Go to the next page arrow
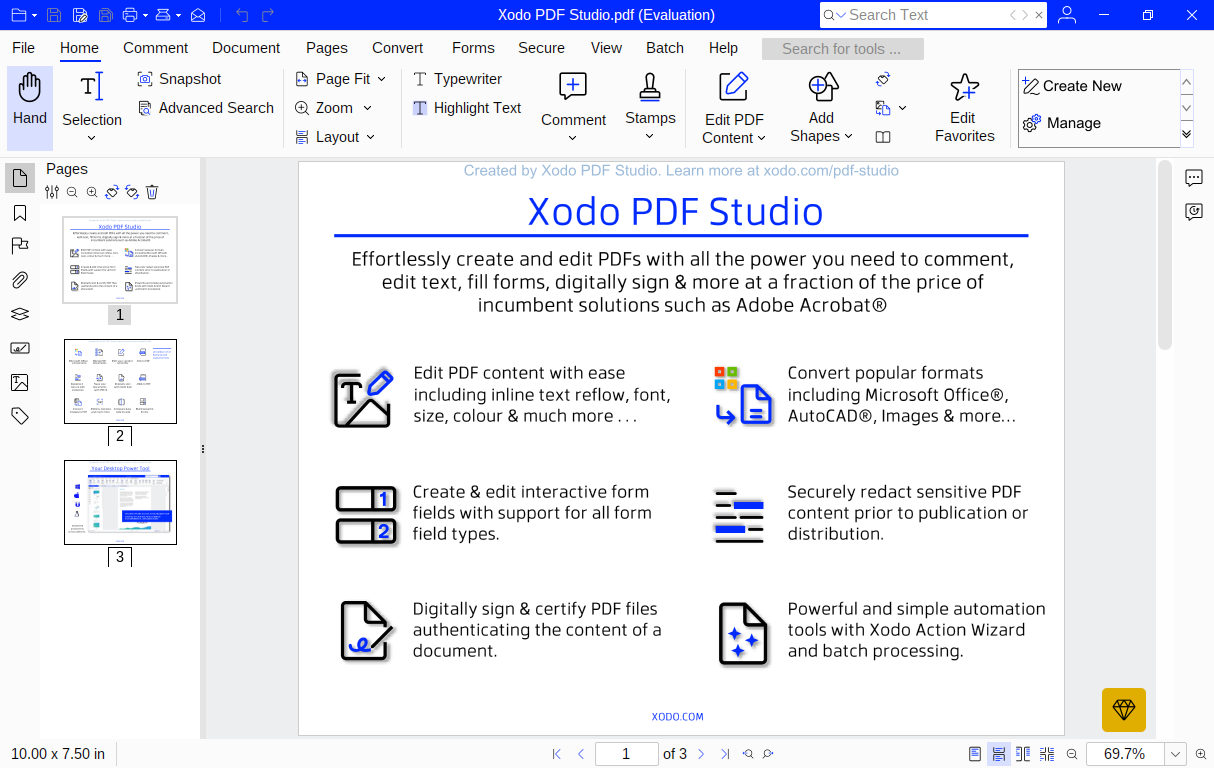 pos(701,754)
